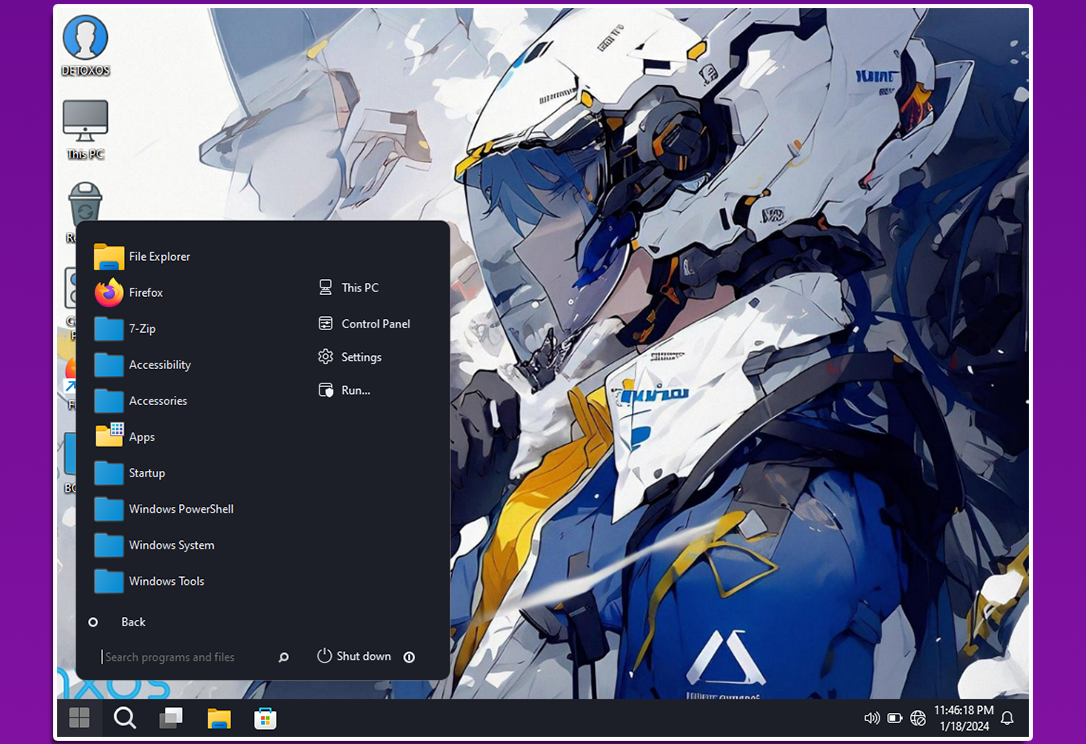The height and width of the screenshot is (744, 1086).
Task: Open the taskbar Search magnifier icon
Action: [125, 718]
